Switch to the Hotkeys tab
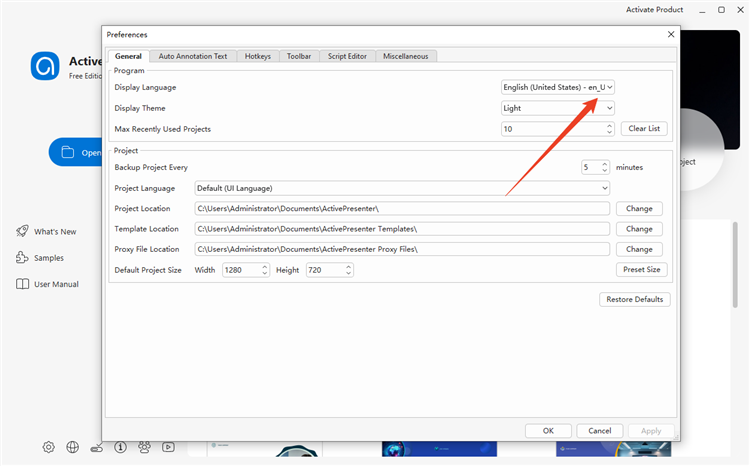 [x=258, y=56]
